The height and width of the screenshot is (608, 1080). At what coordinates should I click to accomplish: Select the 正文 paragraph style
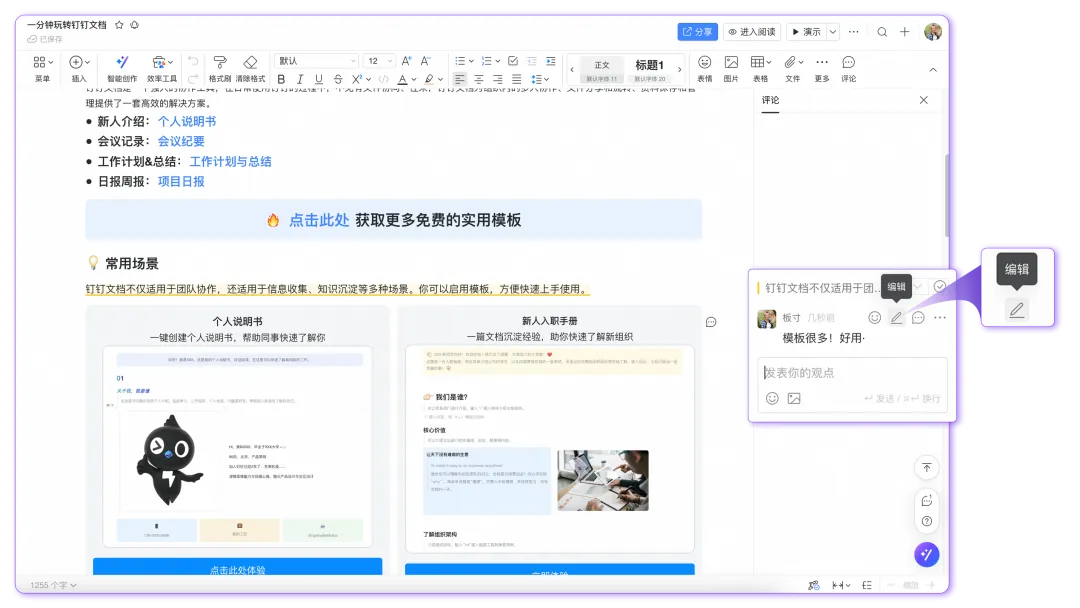[x=601, y=70]
